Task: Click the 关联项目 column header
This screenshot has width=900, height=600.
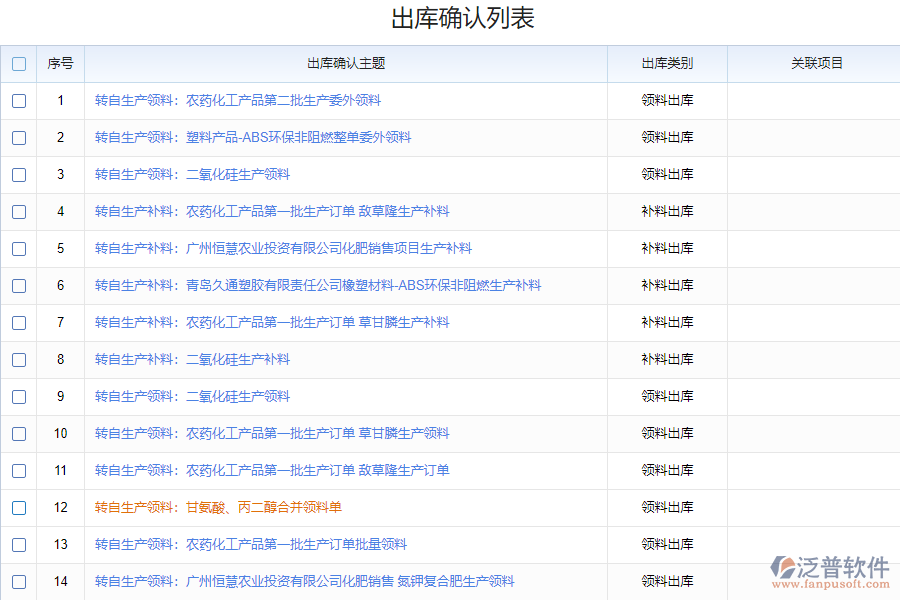Action: [x=817, y=64]
